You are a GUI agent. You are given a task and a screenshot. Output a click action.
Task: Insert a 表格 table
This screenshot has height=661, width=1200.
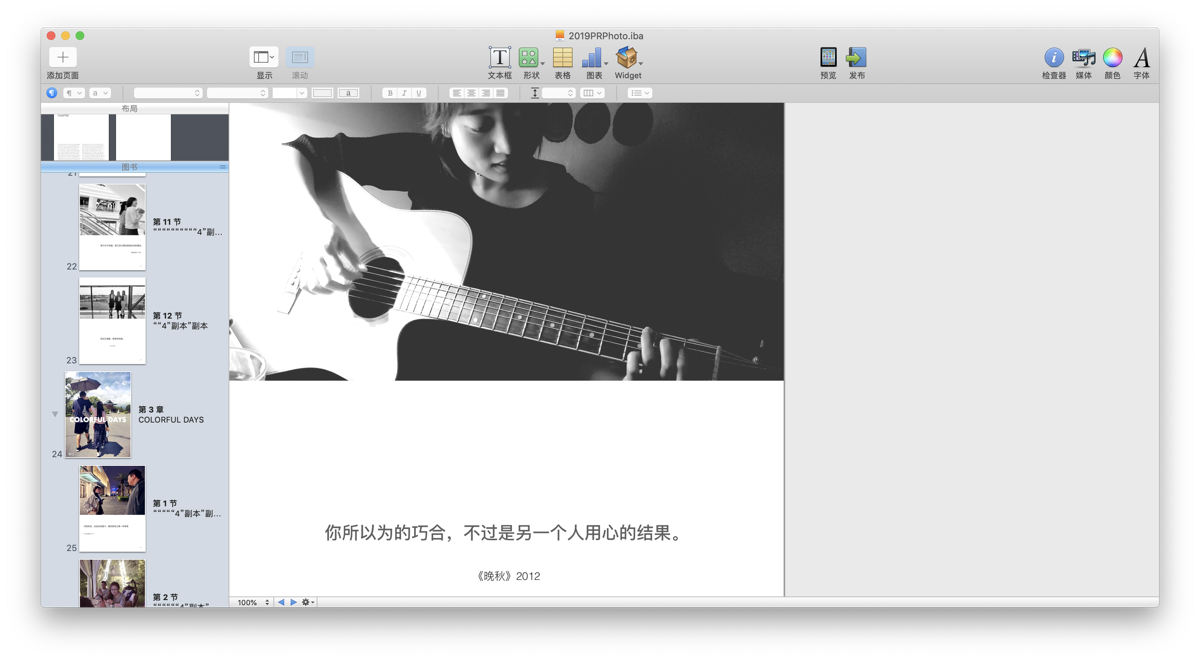coord(562,58)
